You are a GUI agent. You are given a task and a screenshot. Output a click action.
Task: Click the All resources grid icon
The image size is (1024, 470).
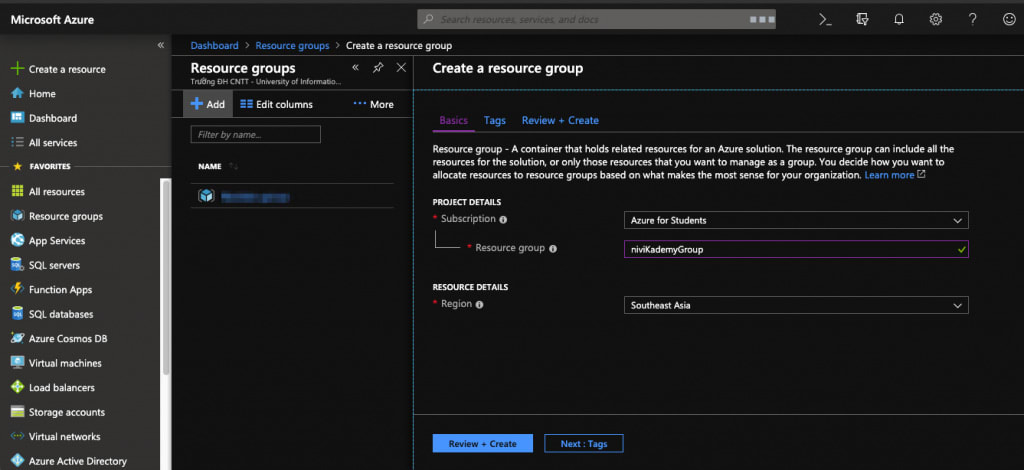pos(18,191)
